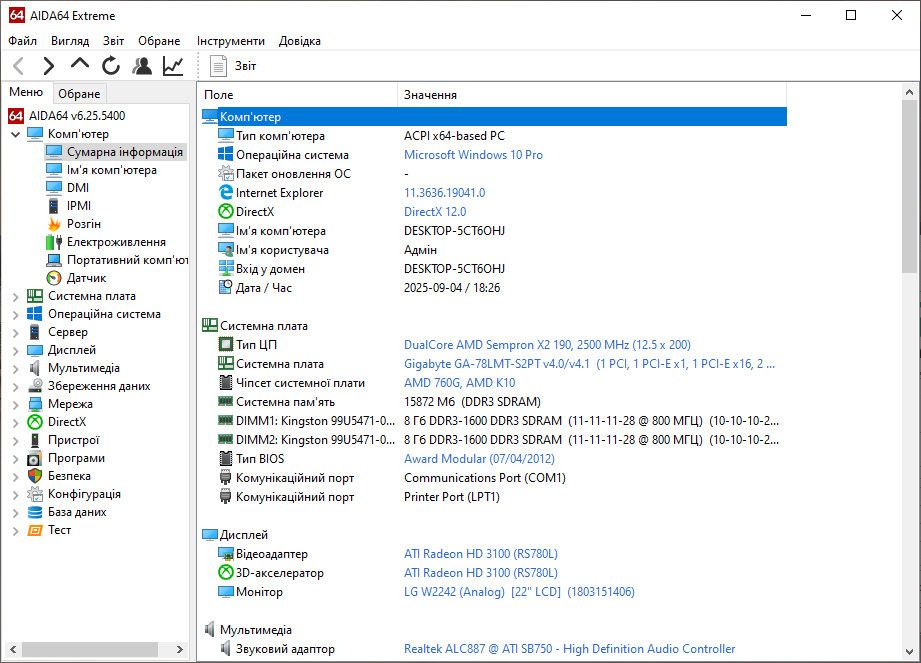The width and height of the screenshot is (921, 663).
Task: Click the Електроживлення battery icon
Action: [x=54, y=242]
